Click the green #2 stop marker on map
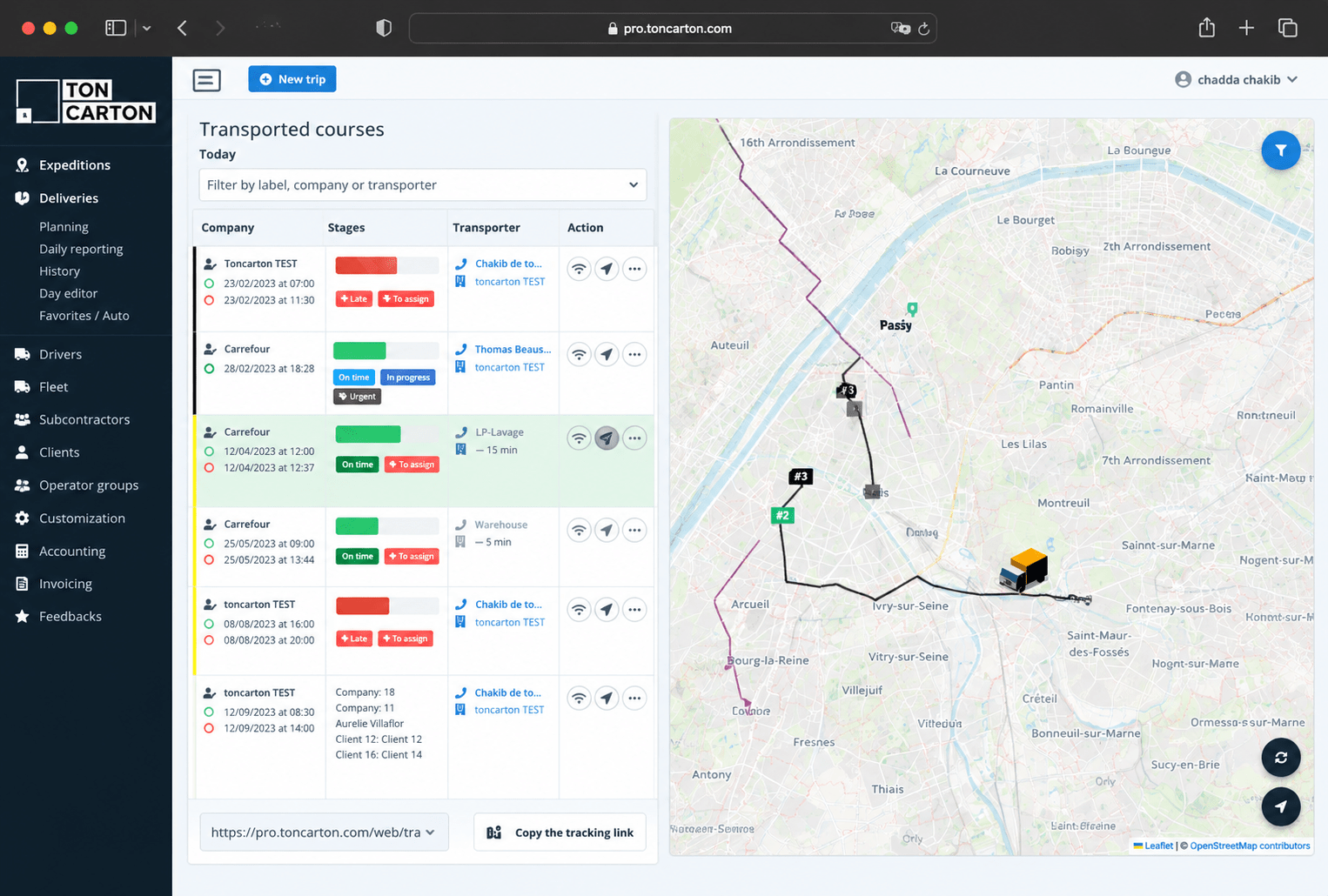 (782, 515)
